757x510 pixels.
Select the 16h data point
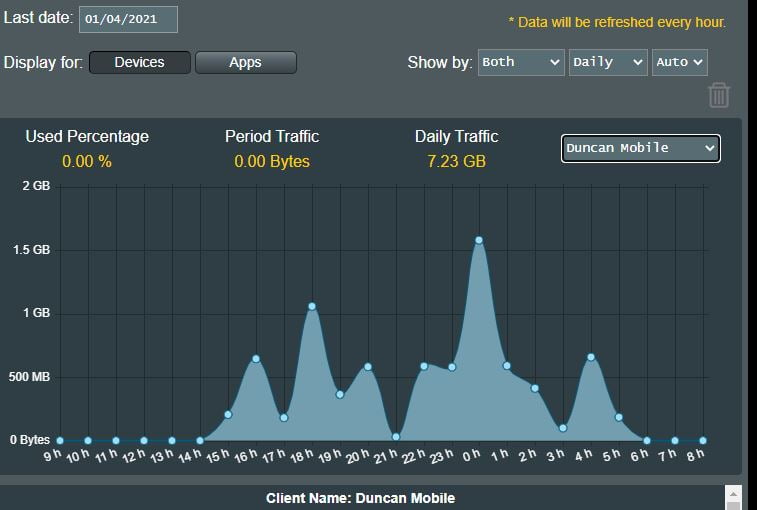click(x=256, y=358)
